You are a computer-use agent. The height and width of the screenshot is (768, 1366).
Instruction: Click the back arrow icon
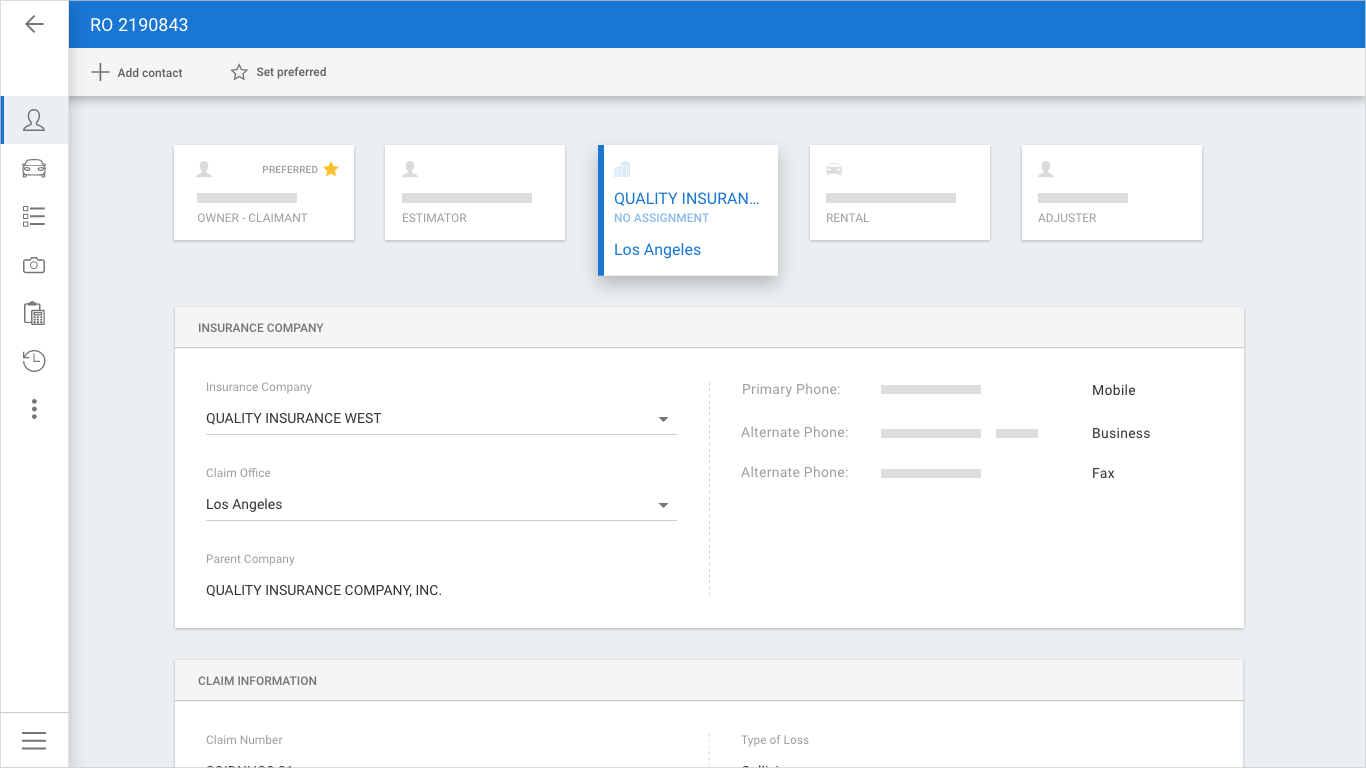tap(34, 24)
